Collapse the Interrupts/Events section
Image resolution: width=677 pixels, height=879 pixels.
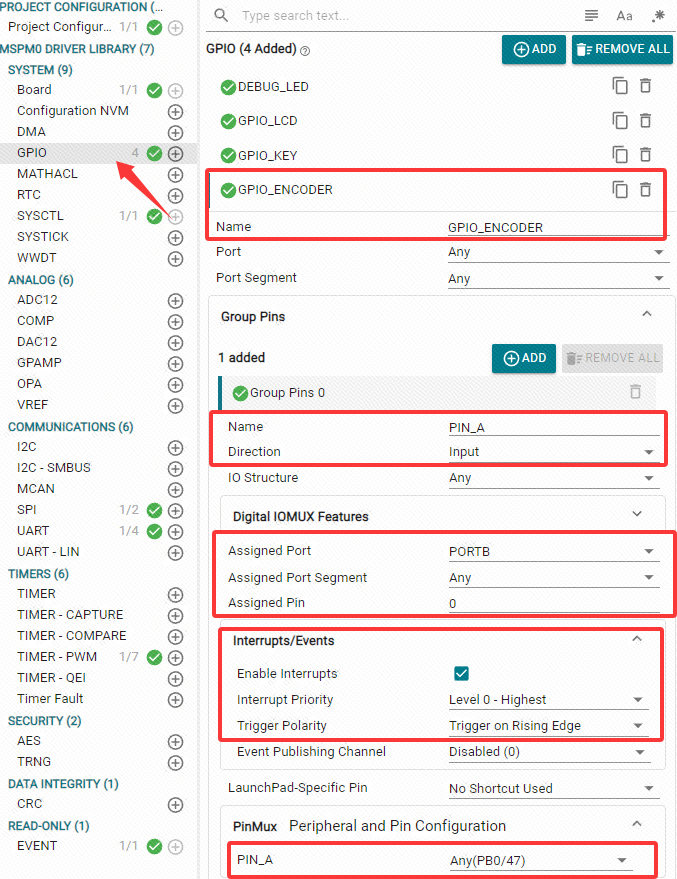point(637,640)
